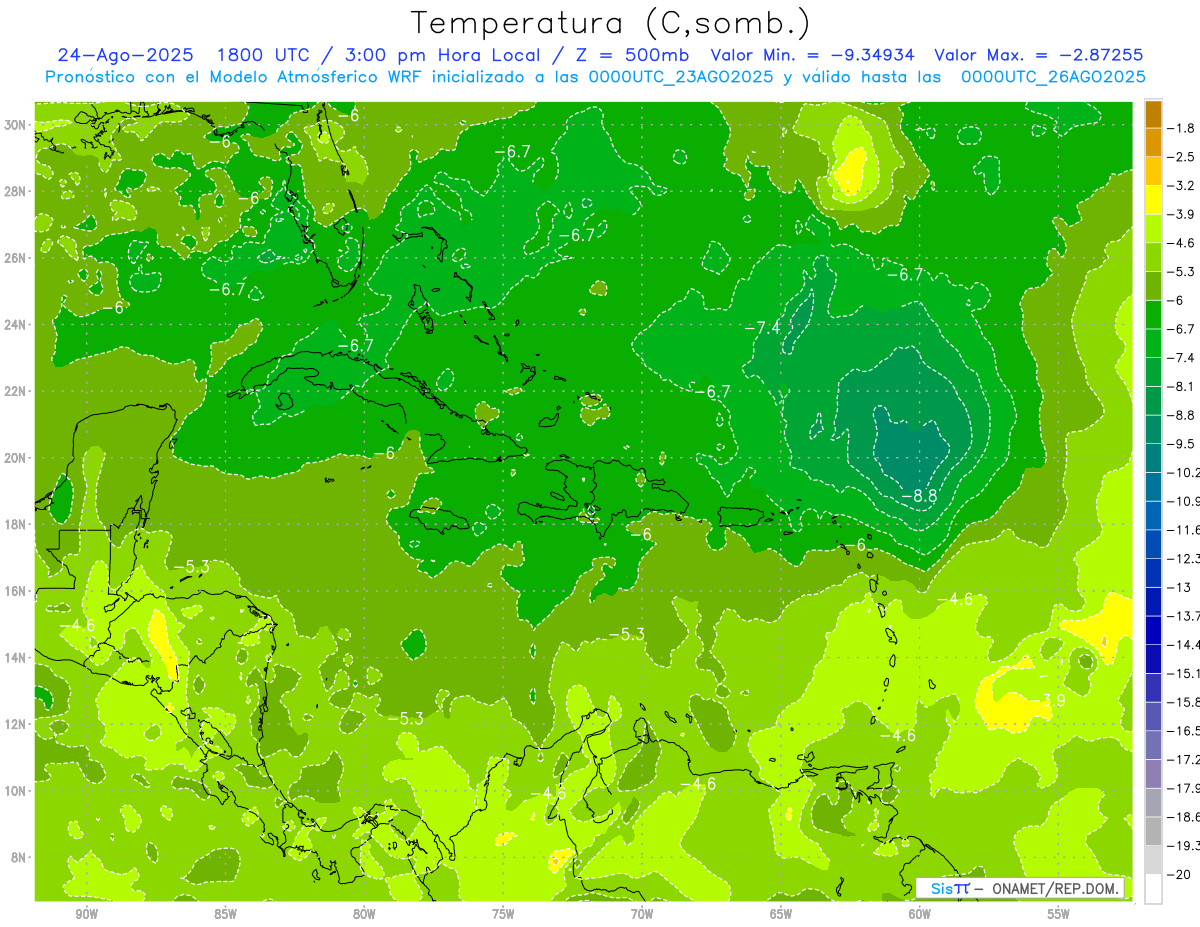Viewport: 1200px width, 927px height.
Task: Click the "75W" longitude label
Action: [x=503, y=914]
